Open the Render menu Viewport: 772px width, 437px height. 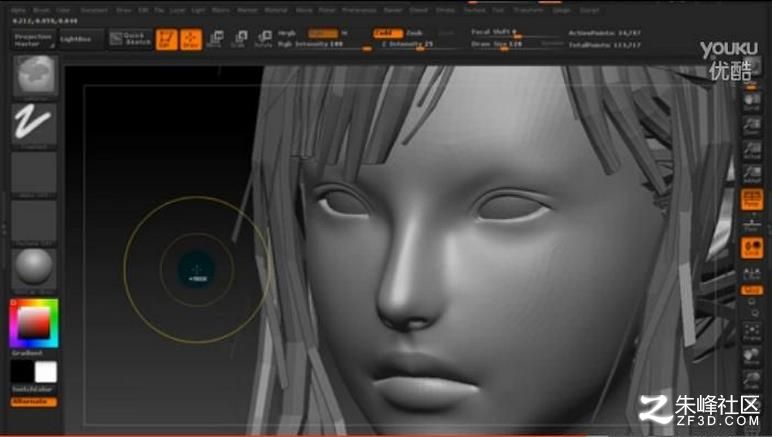(x=393, y=10)
